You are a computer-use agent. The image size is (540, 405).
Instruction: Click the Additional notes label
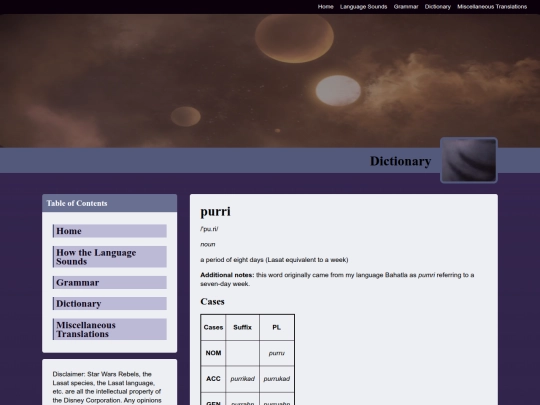click(x=227, y=275)
